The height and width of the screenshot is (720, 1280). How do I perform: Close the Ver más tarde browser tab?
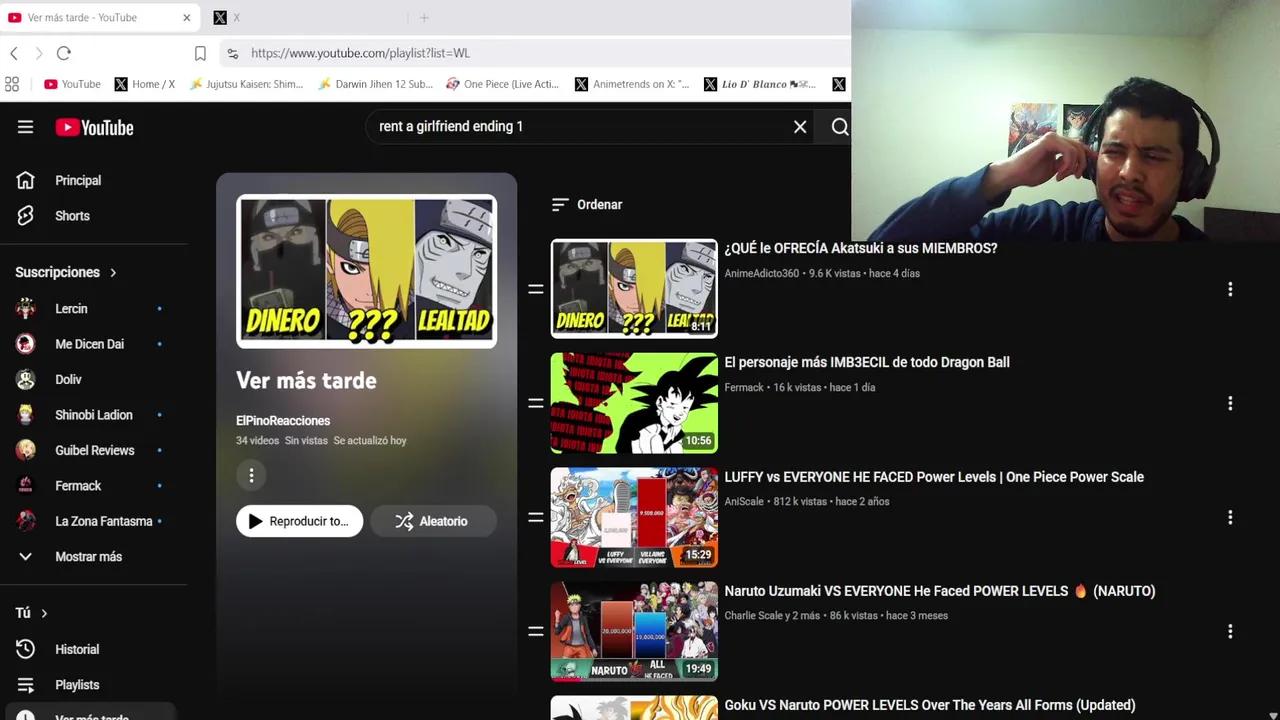186,18
